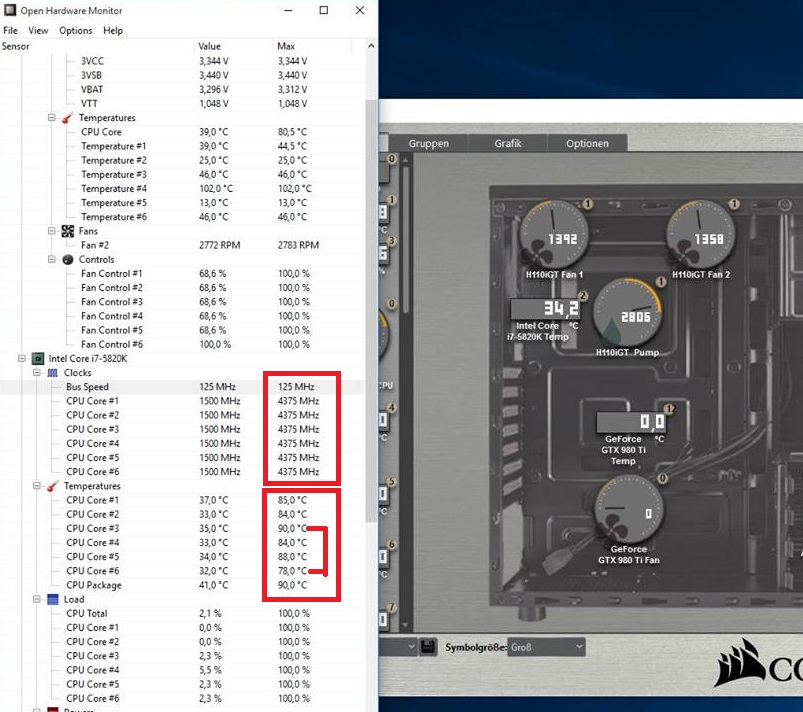
Task: Click the save floppy disk icon
Action: (x=428, y=646)
